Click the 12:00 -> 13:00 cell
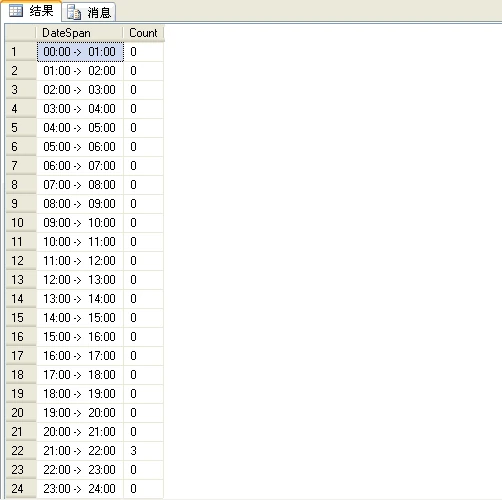The height and width of the screenshot is (500, 502). pos(80,280)
